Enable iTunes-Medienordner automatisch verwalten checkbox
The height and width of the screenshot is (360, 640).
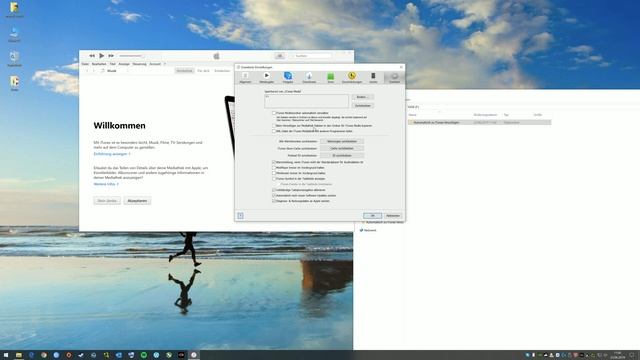point(274,113)
